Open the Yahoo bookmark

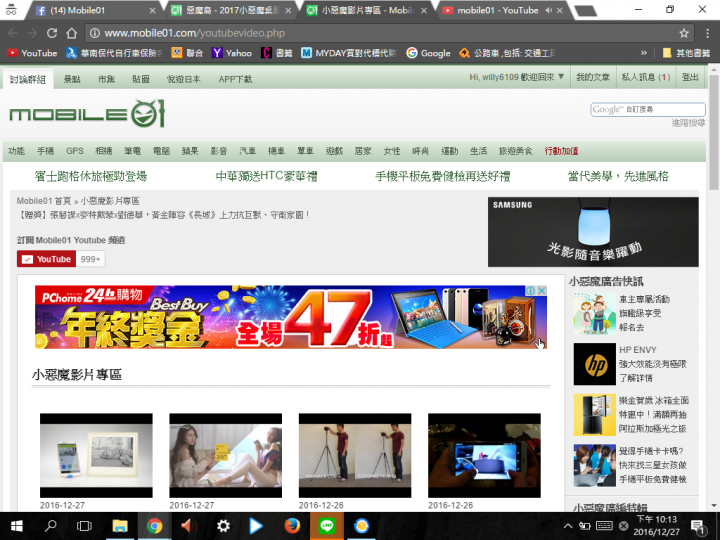232,53
